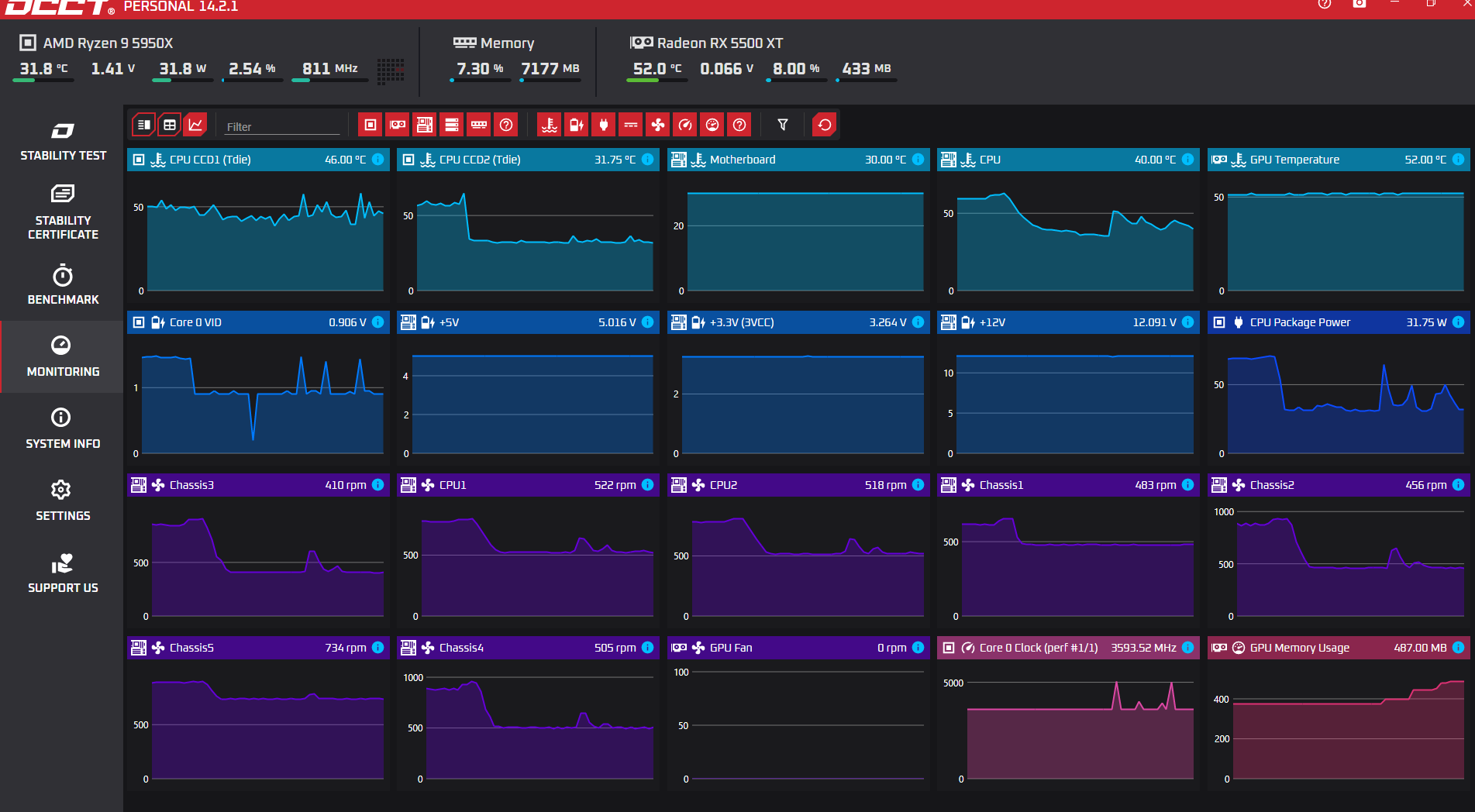Show info for GPU Temperature sensor

click(1459, 160)
